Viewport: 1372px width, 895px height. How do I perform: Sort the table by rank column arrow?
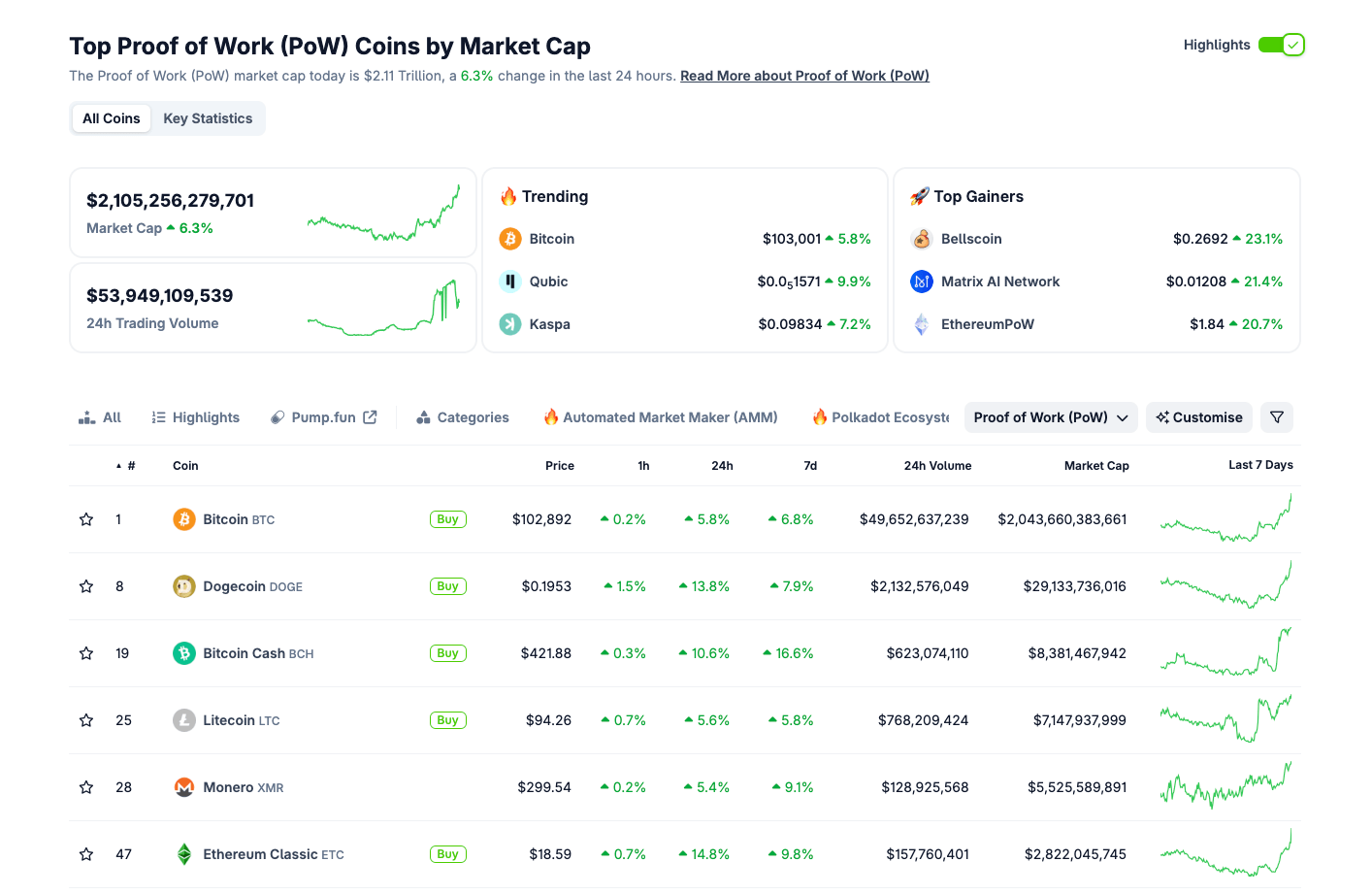118,465
